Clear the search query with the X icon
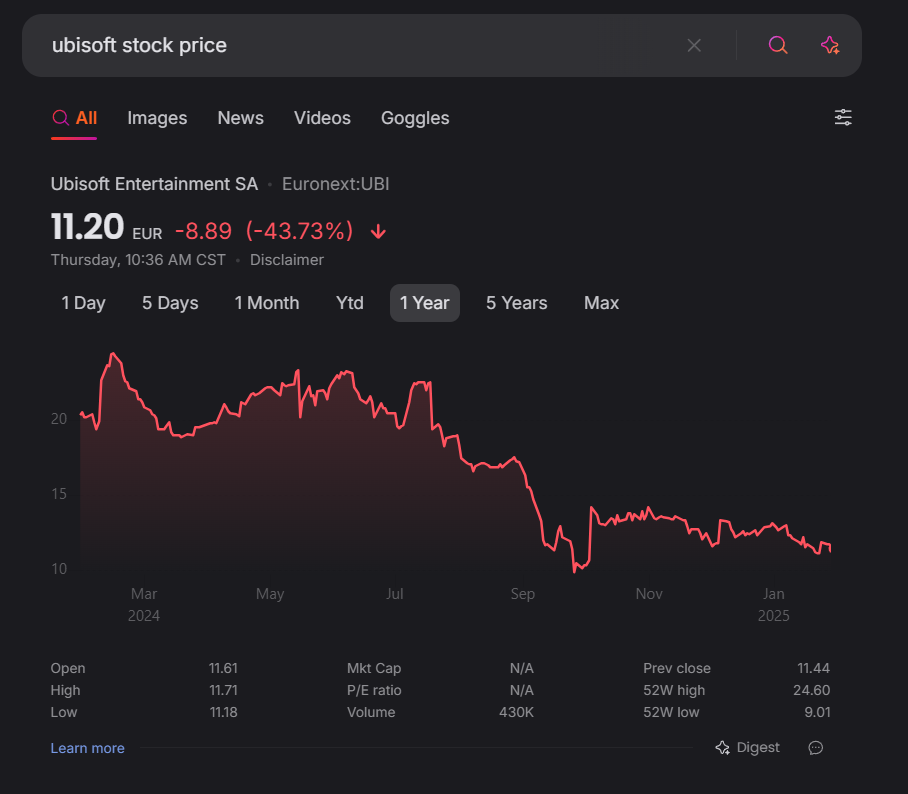The width and height of the screenshot is (908, 794). pos(694,45)
